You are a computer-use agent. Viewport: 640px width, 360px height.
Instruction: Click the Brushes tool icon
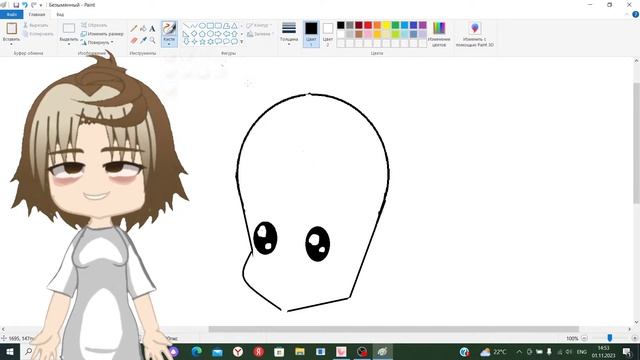click(x=169, y=28)
